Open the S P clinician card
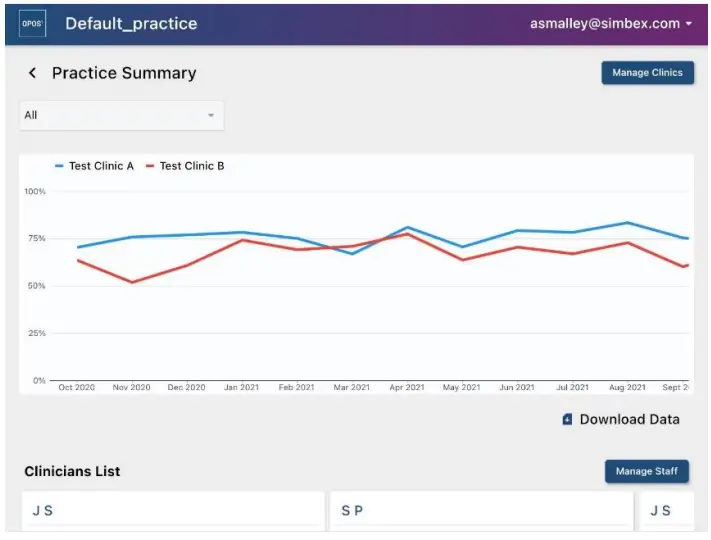711x540 pixels. pyautogui.click(x=481, y=511)
